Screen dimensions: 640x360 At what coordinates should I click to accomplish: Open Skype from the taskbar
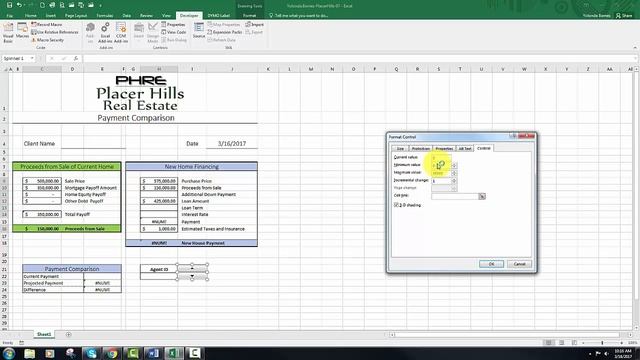(x=91, y=353)
